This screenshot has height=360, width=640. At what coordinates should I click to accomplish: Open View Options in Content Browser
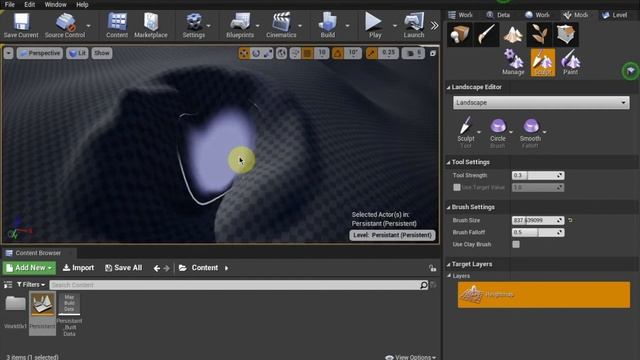tap(411, 357)
